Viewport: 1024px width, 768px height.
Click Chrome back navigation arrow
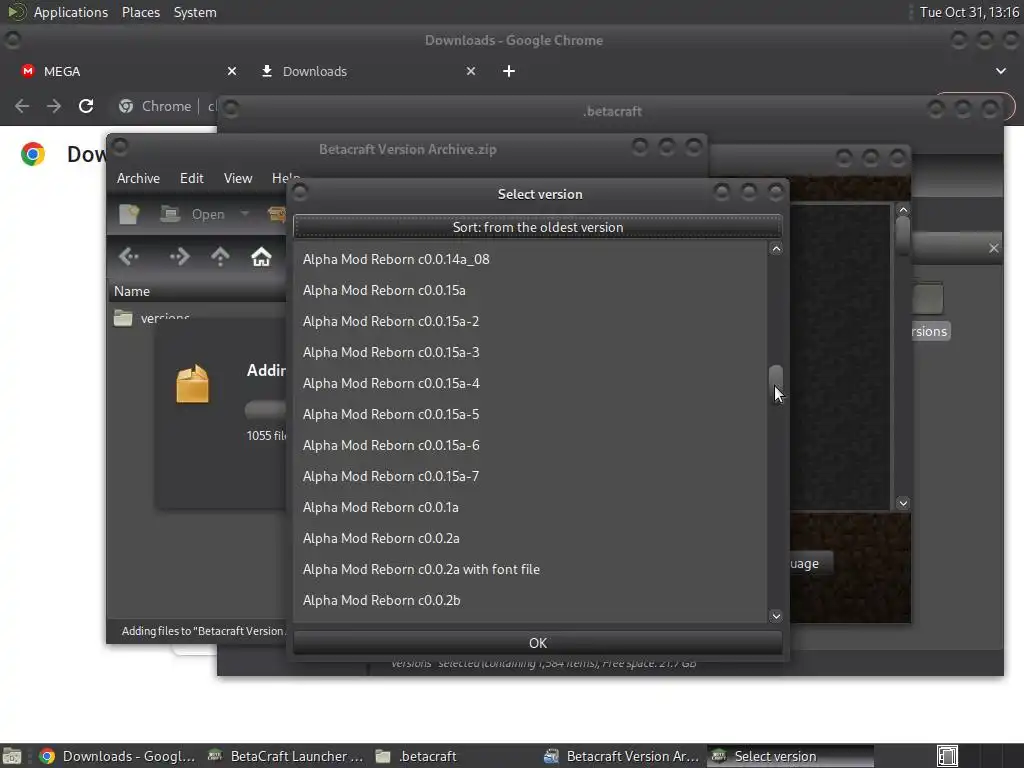click(x=22, y=106)
